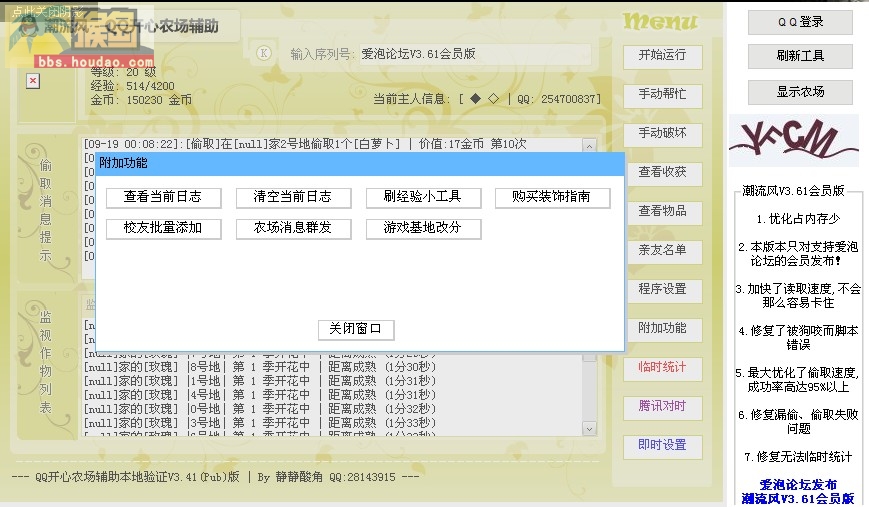Click the 校友批量添加 button
Viewport: 869px width, 507px height.
pos(163,228)
